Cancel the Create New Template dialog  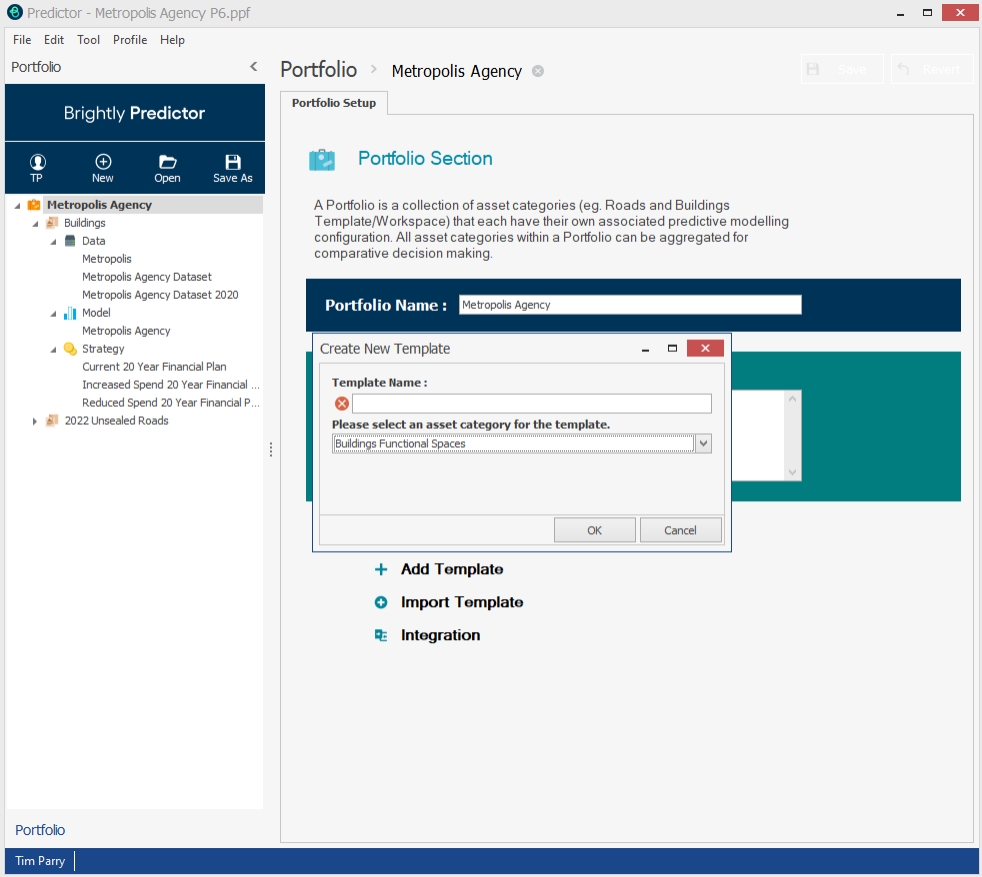[x=680, y=530]
